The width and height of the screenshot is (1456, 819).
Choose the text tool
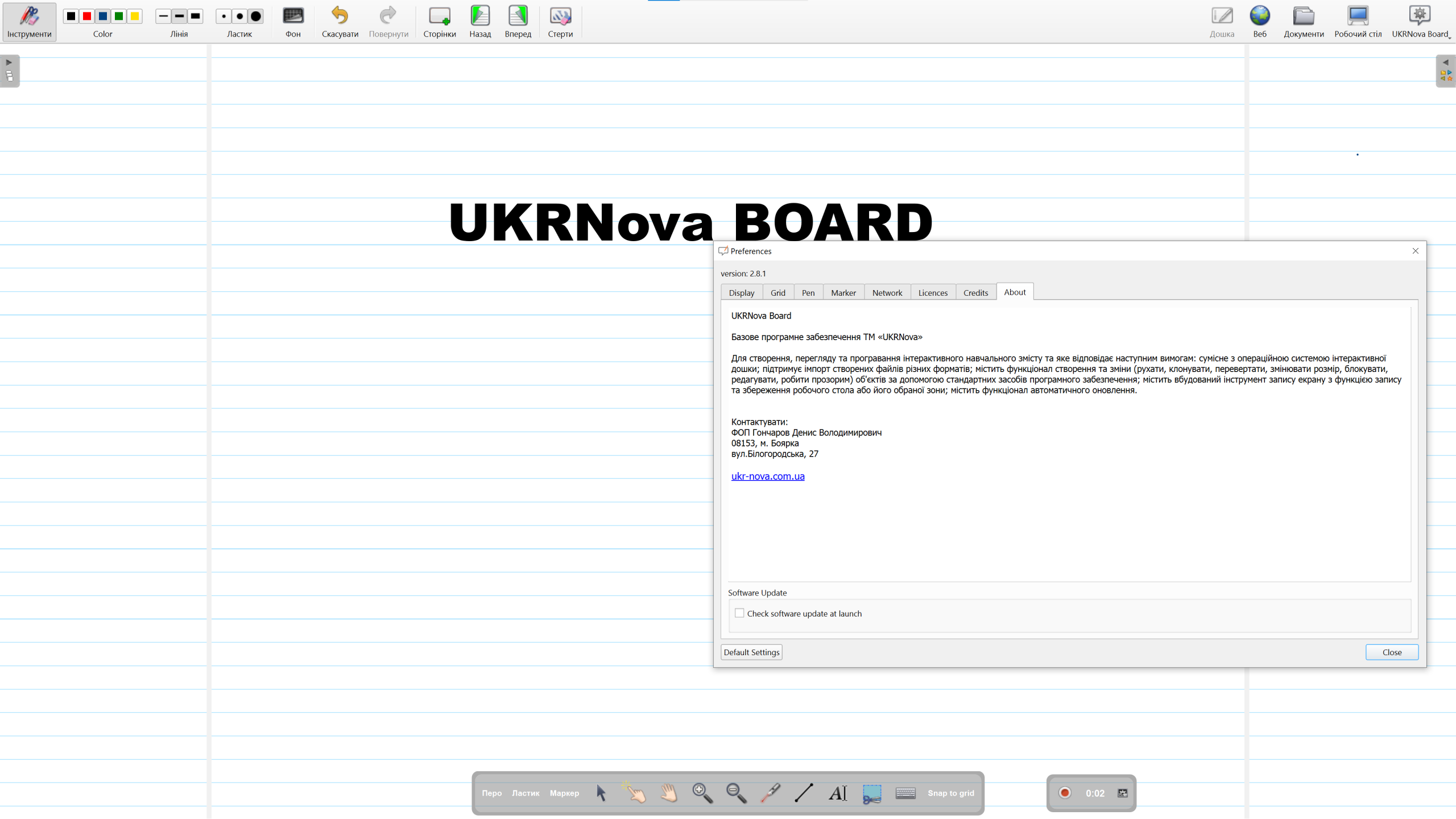click(838, 793)
